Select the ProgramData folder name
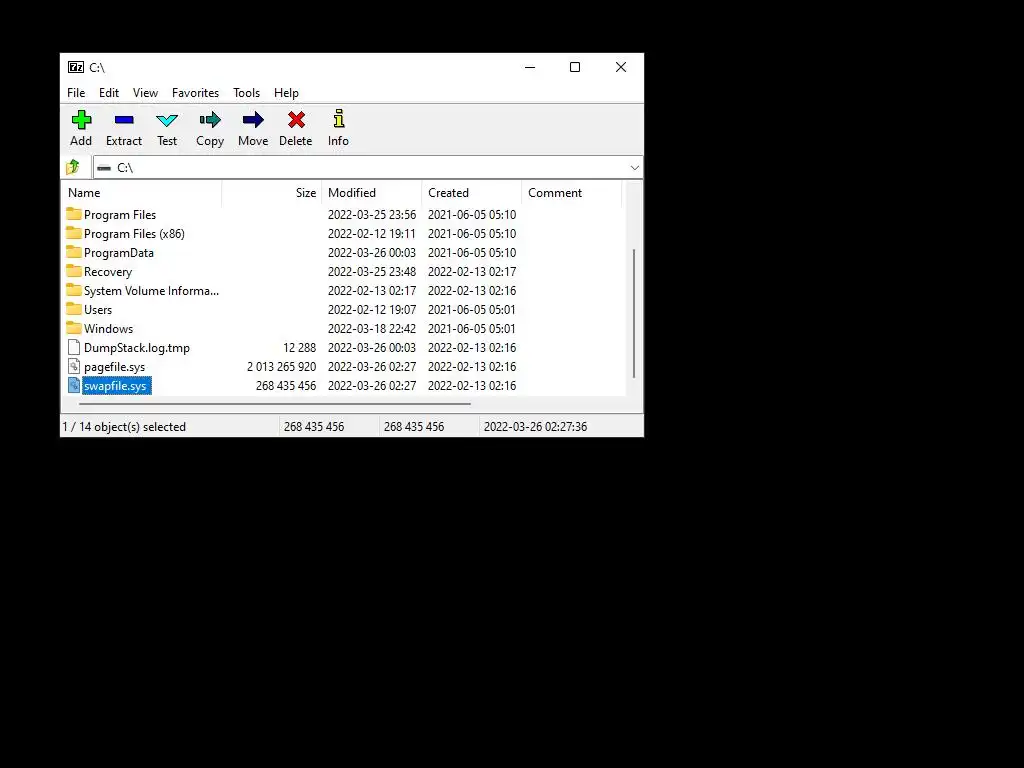Screen dimensions: 1024x768 click(x=119, y=252)
